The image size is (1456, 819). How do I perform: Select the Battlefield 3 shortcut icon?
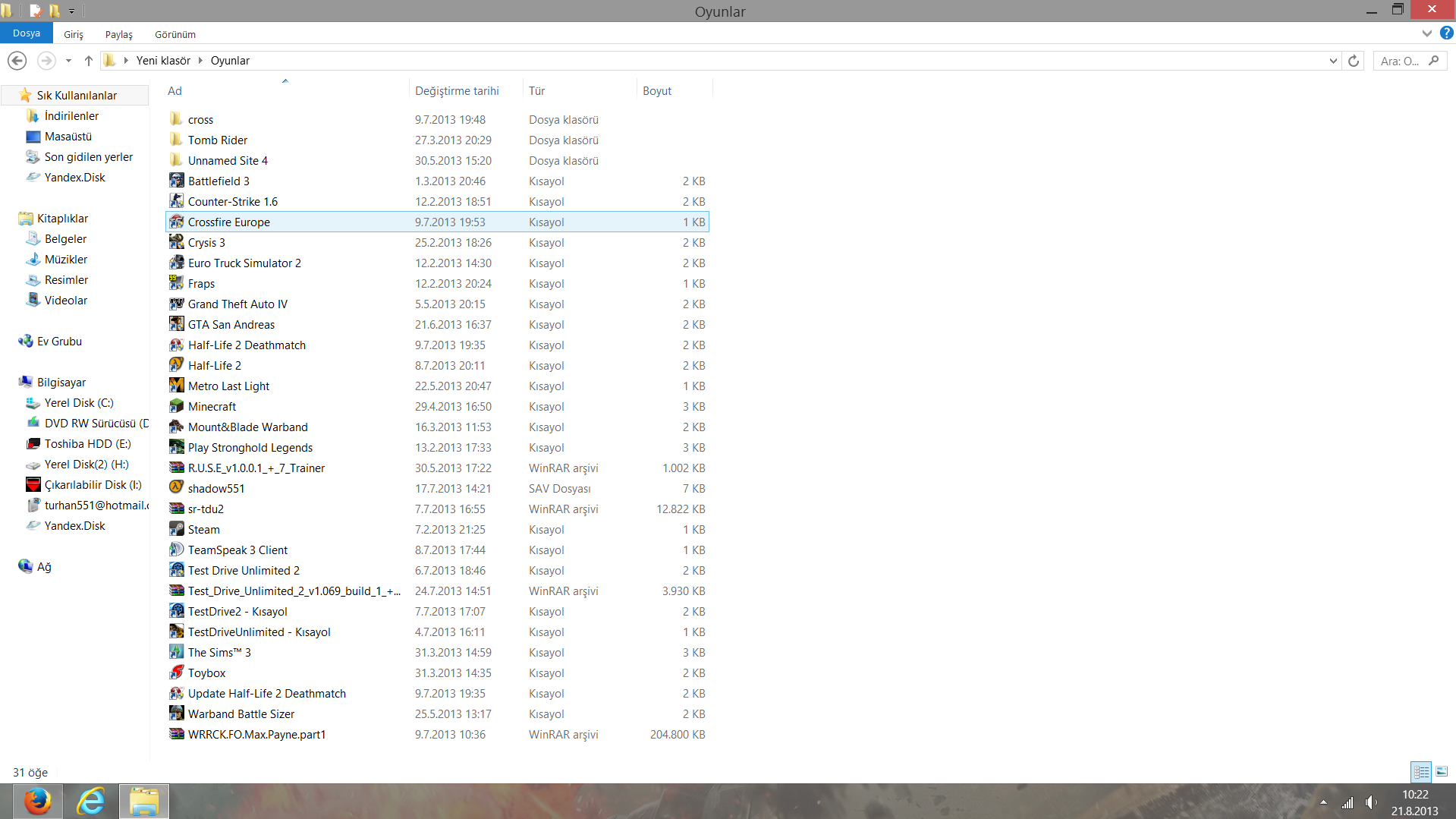click(x=176, y=181)
